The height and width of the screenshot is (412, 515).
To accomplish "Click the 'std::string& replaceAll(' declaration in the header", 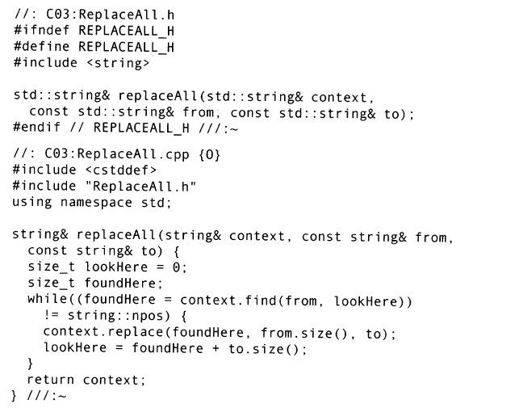I will (108, 96).
